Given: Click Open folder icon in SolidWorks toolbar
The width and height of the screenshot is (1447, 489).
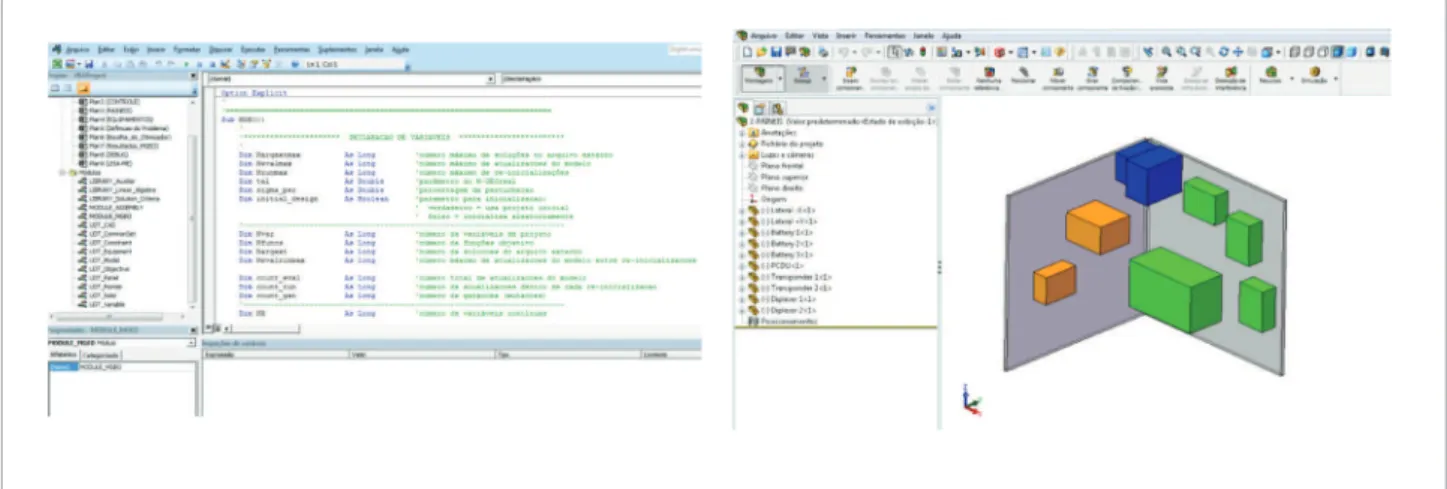Looking at the screenshot, I should 762,51.
